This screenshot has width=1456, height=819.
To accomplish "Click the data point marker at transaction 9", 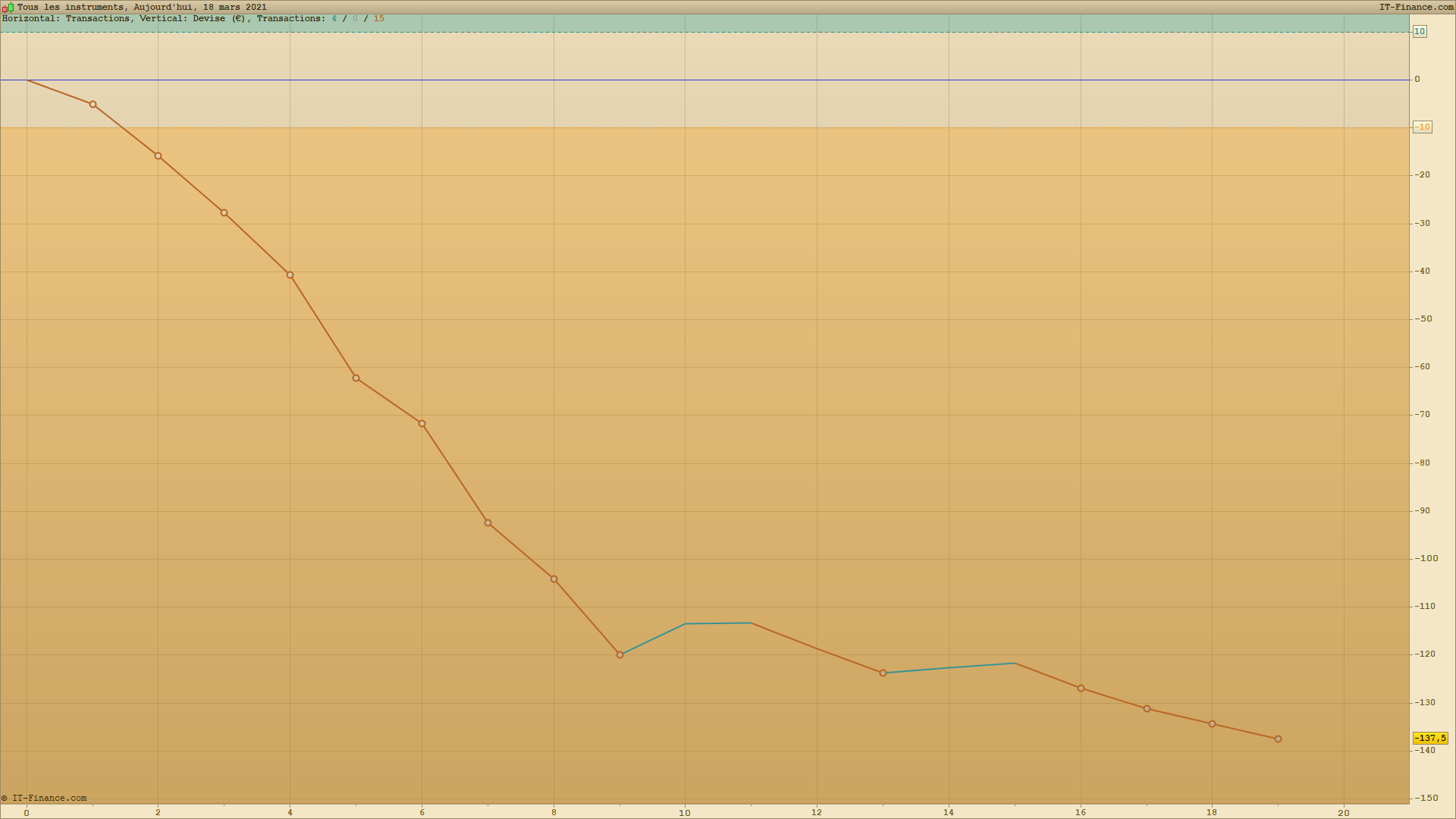I will 620,654.
